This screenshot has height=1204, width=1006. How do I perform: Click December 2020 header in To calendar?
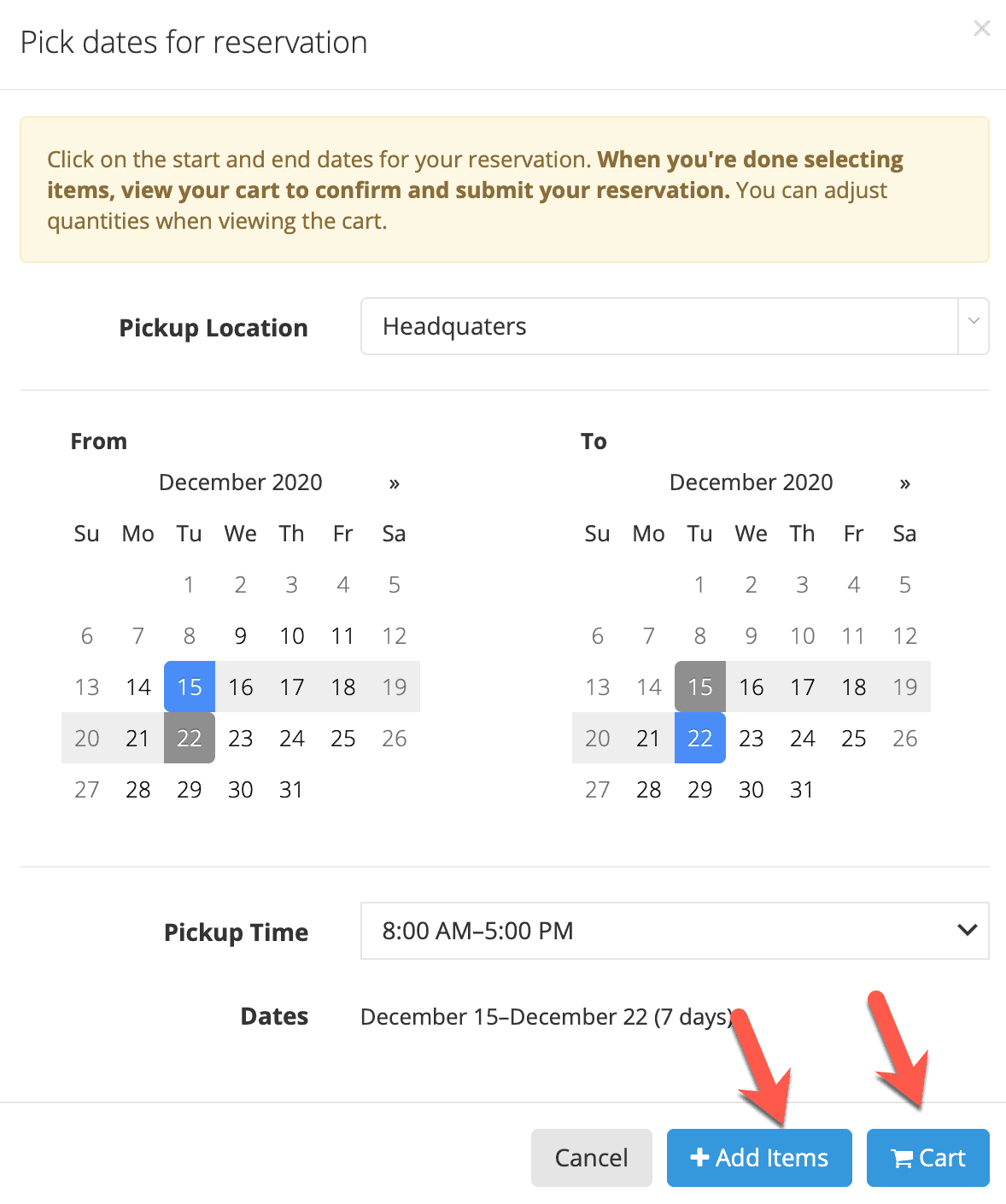[752, 482]
